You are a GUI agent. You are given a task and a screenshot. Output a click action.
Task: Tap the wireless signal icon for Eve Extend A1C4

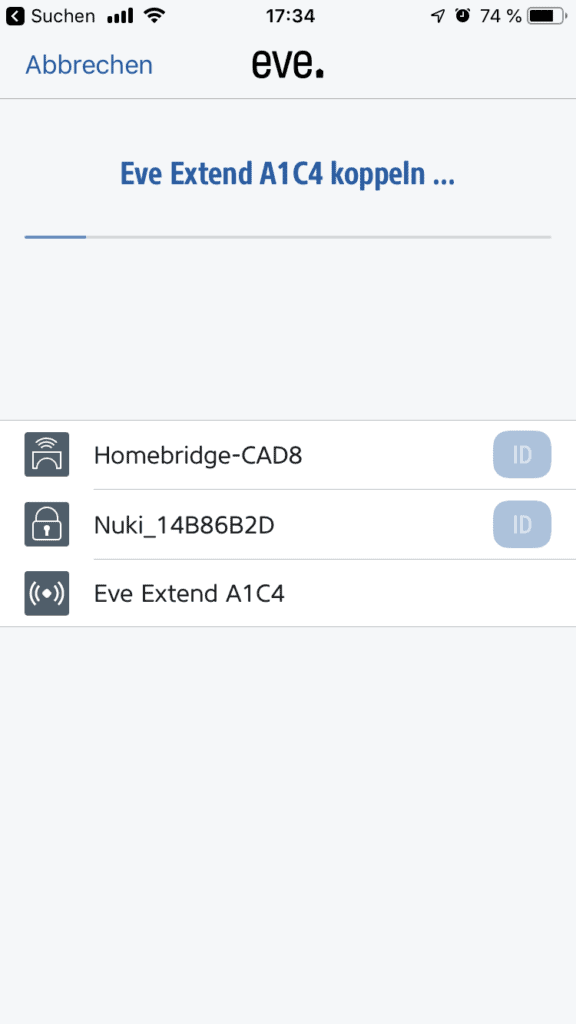coord(47,593)
